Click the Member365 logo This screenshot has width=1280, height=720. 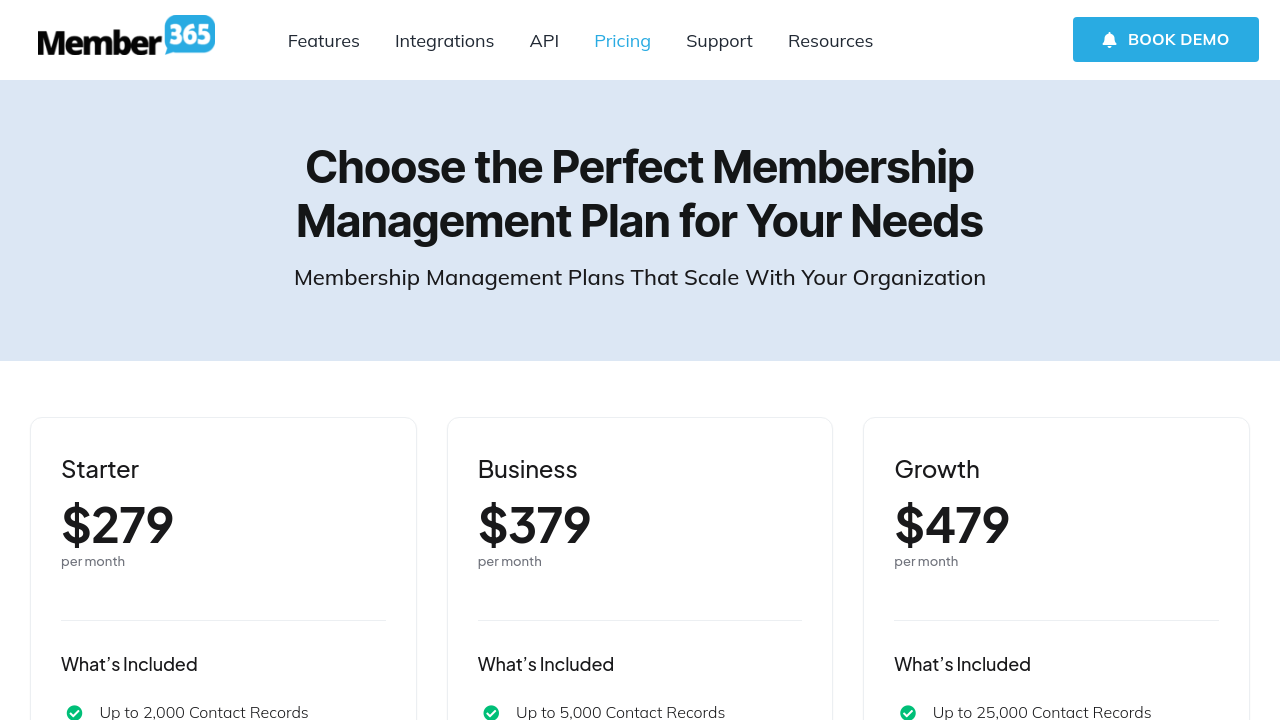tap(126, 38)
